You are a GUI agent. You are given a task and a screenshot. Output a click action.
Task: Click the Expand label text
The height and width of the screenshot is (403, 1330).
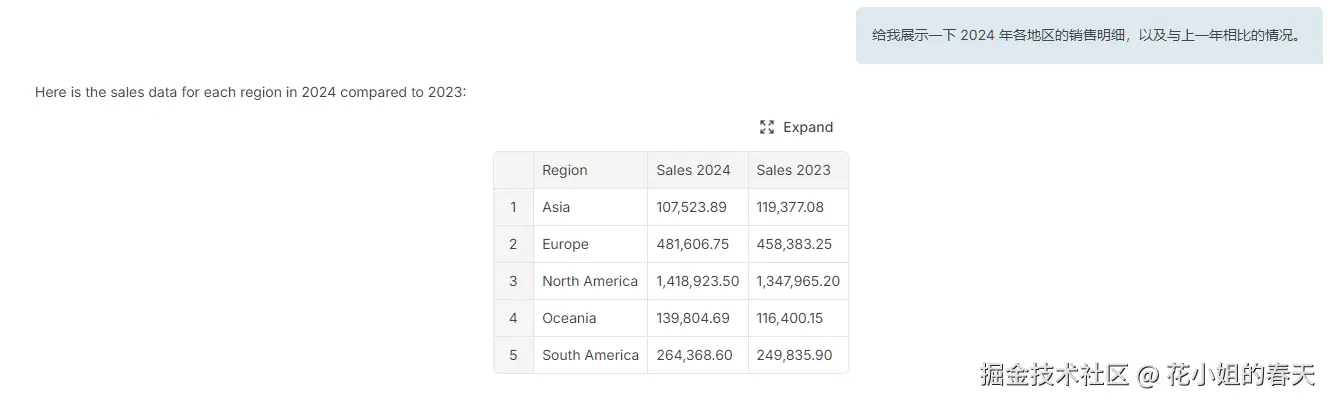pyautogui.click(x=808, y=127)
